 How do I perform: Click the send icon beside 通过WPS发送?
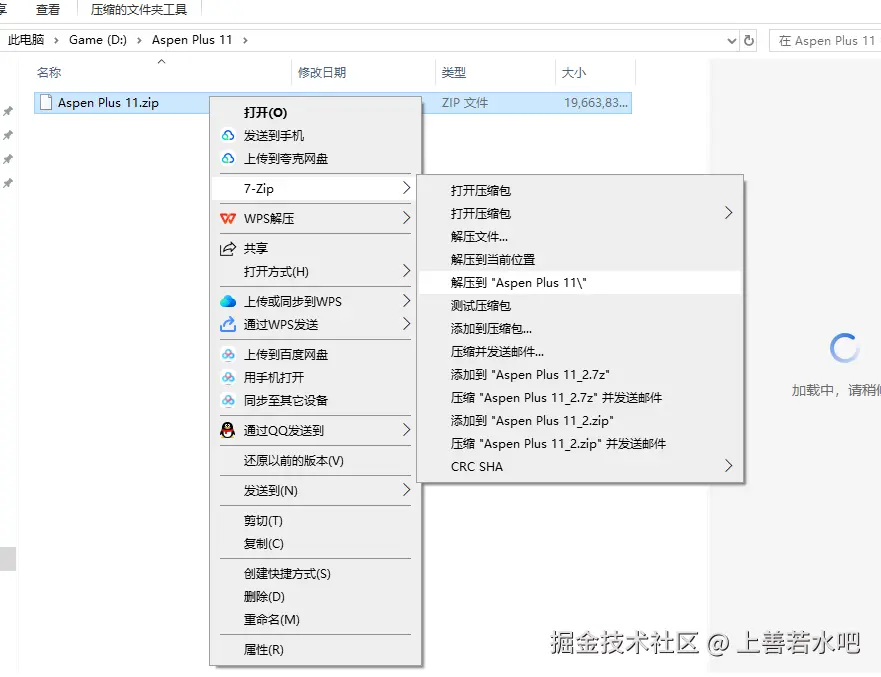click(x=228, y=324)
